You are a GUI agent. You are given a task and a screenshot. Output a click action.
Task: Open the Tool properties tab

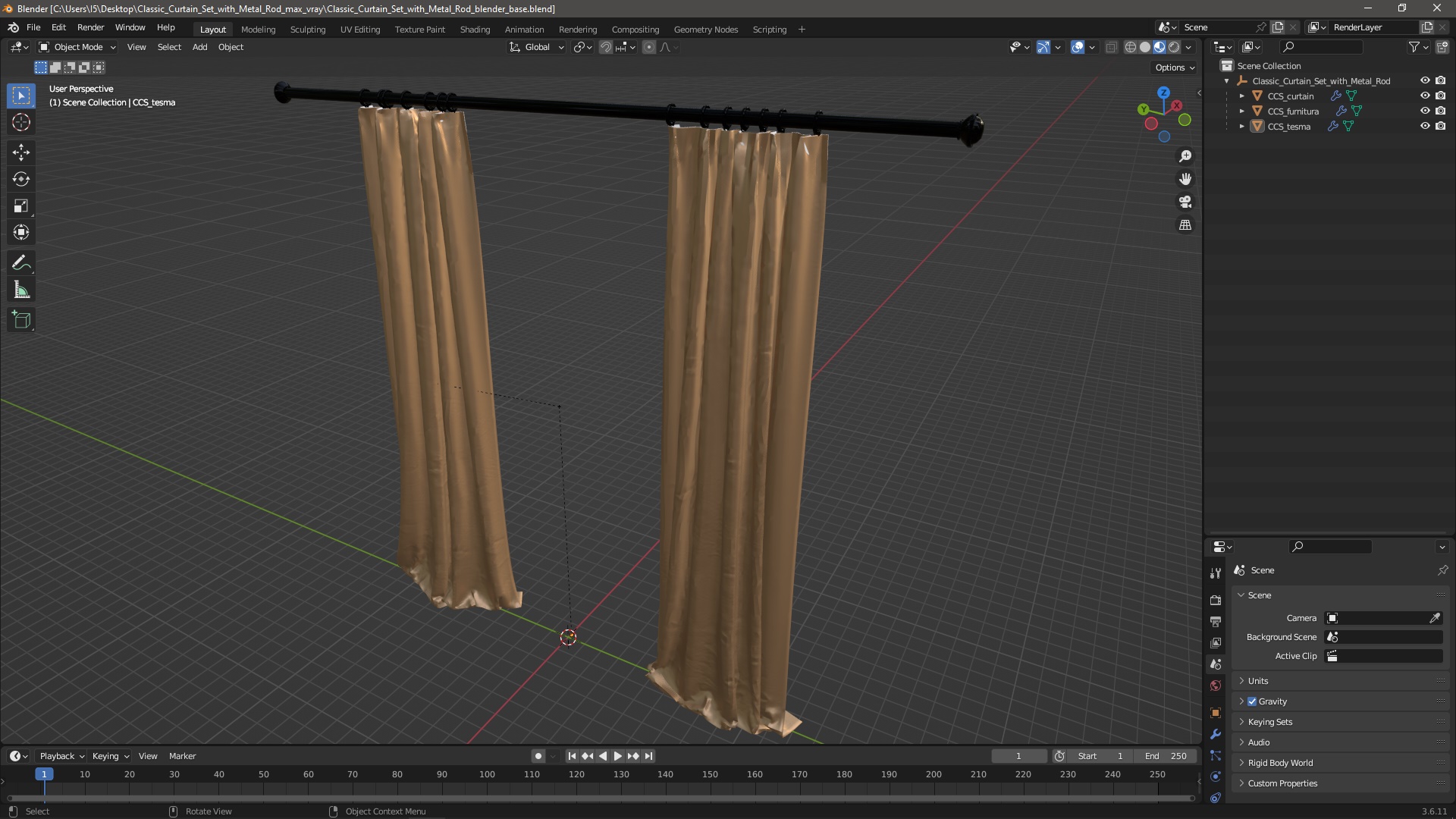(1216, 573)
